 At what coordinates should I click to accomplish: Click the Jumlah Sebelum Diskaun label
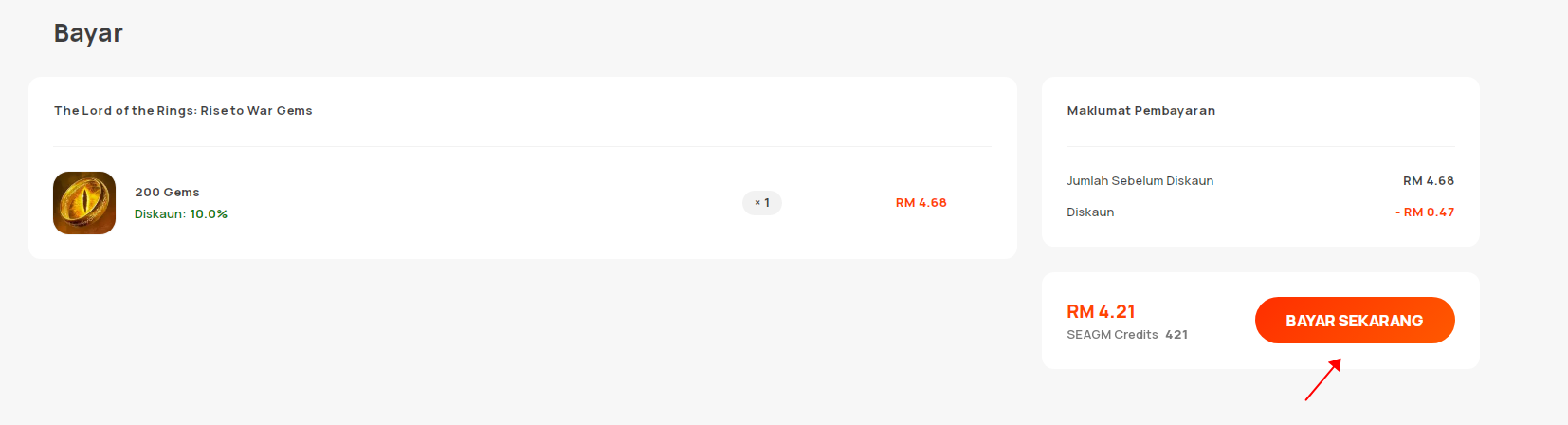pos(1140,181)
